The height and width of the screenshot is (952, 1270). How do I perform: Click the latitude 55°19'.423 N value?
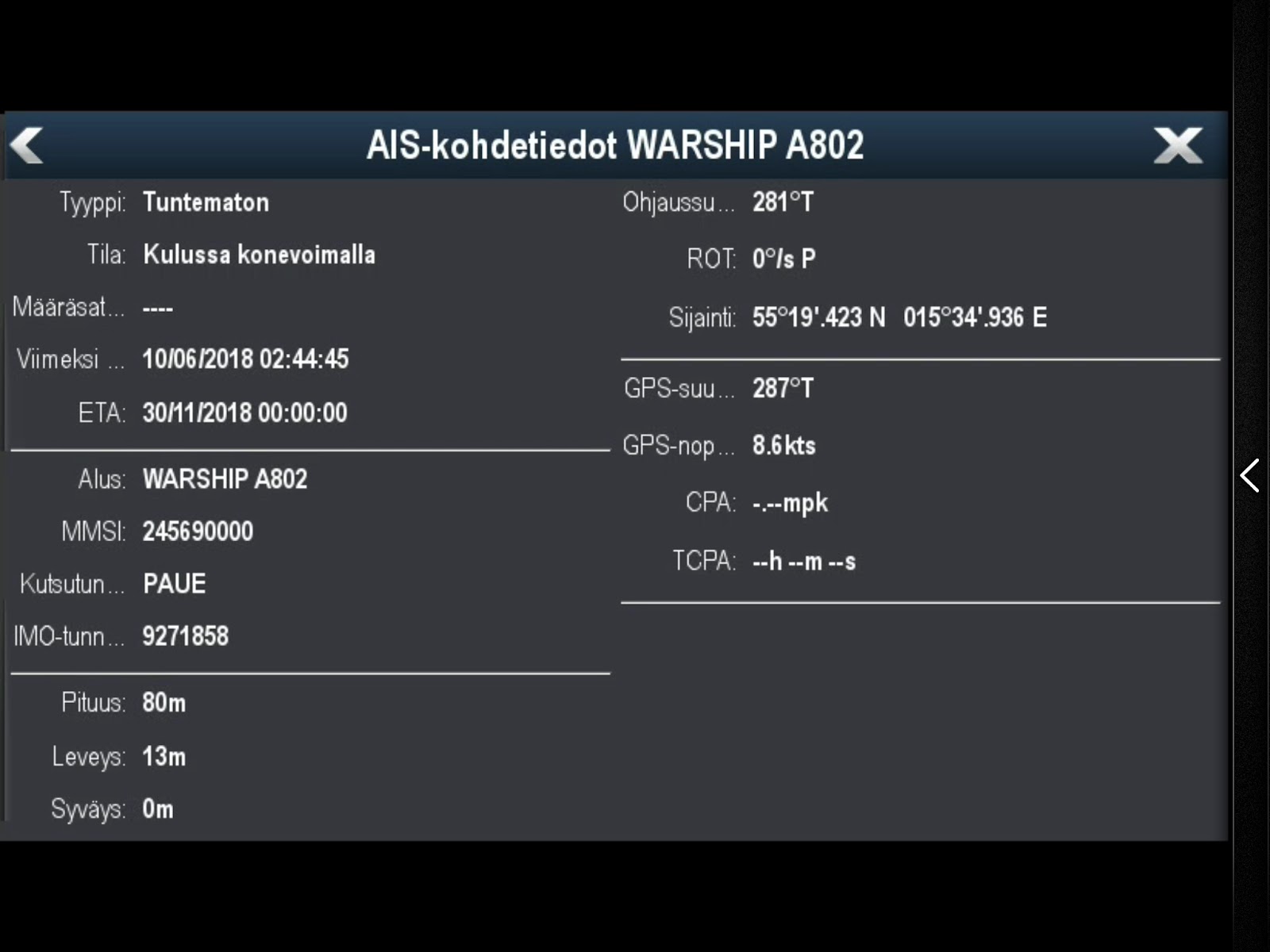tap(818, 317)
